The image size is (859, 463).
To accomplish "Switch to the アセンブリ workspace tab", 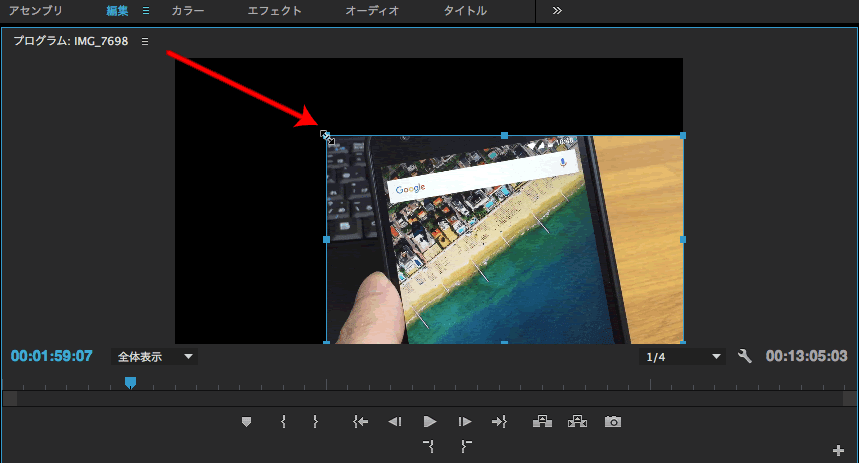I will pyautogui.click(x=36, y=10).
